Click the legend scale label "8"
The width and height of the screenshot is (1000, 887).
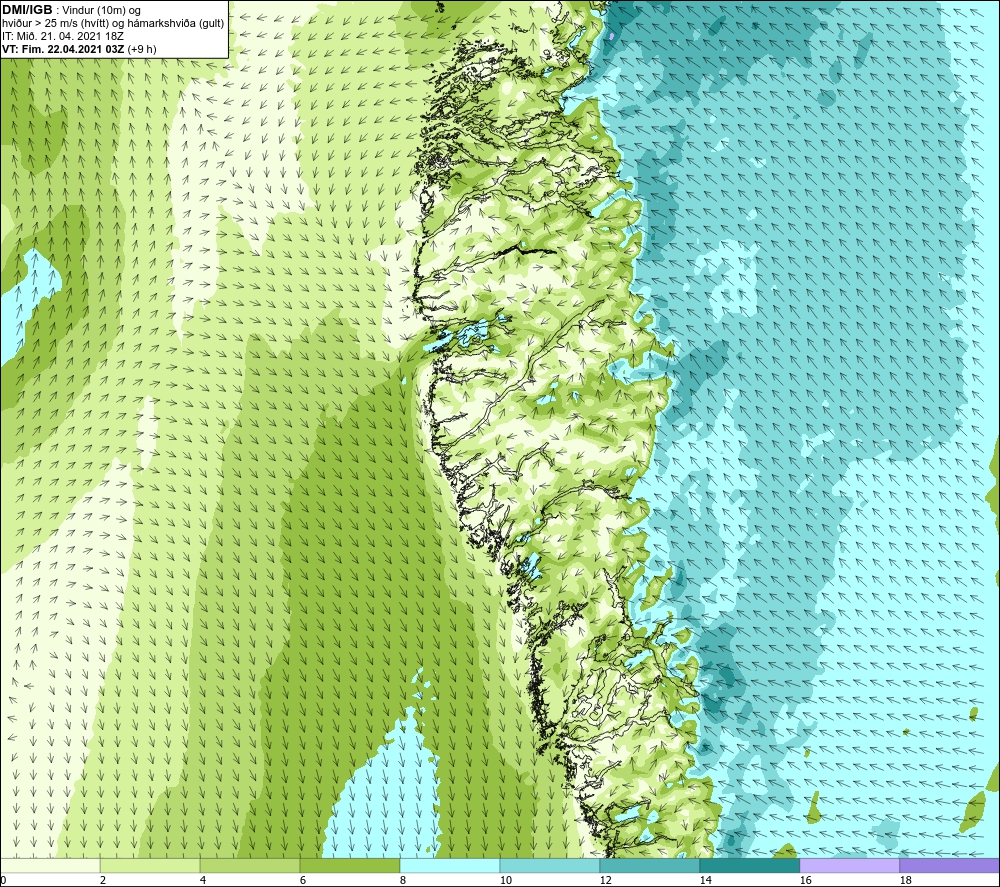[403, 881]
